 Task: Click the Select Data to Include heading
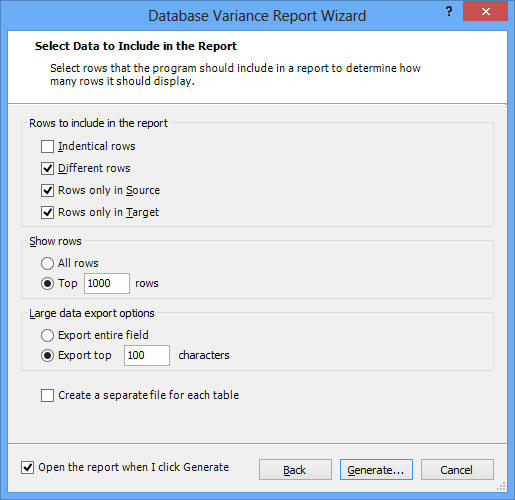(136, 46)
